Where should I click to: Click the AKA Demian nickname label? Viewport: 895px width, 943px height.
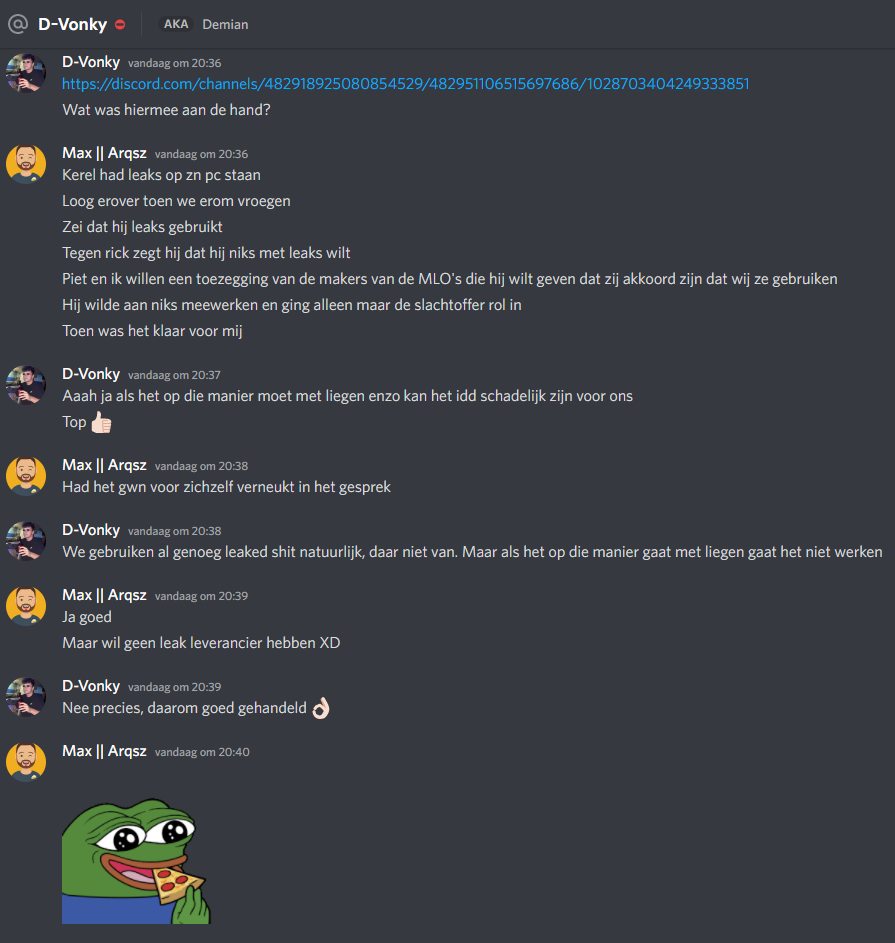coord(204,25)
